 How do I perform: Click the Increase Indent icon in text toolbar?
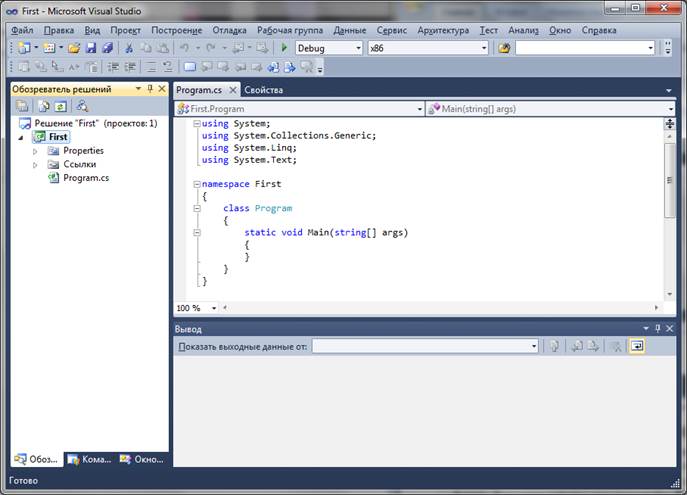click(130, 67)
